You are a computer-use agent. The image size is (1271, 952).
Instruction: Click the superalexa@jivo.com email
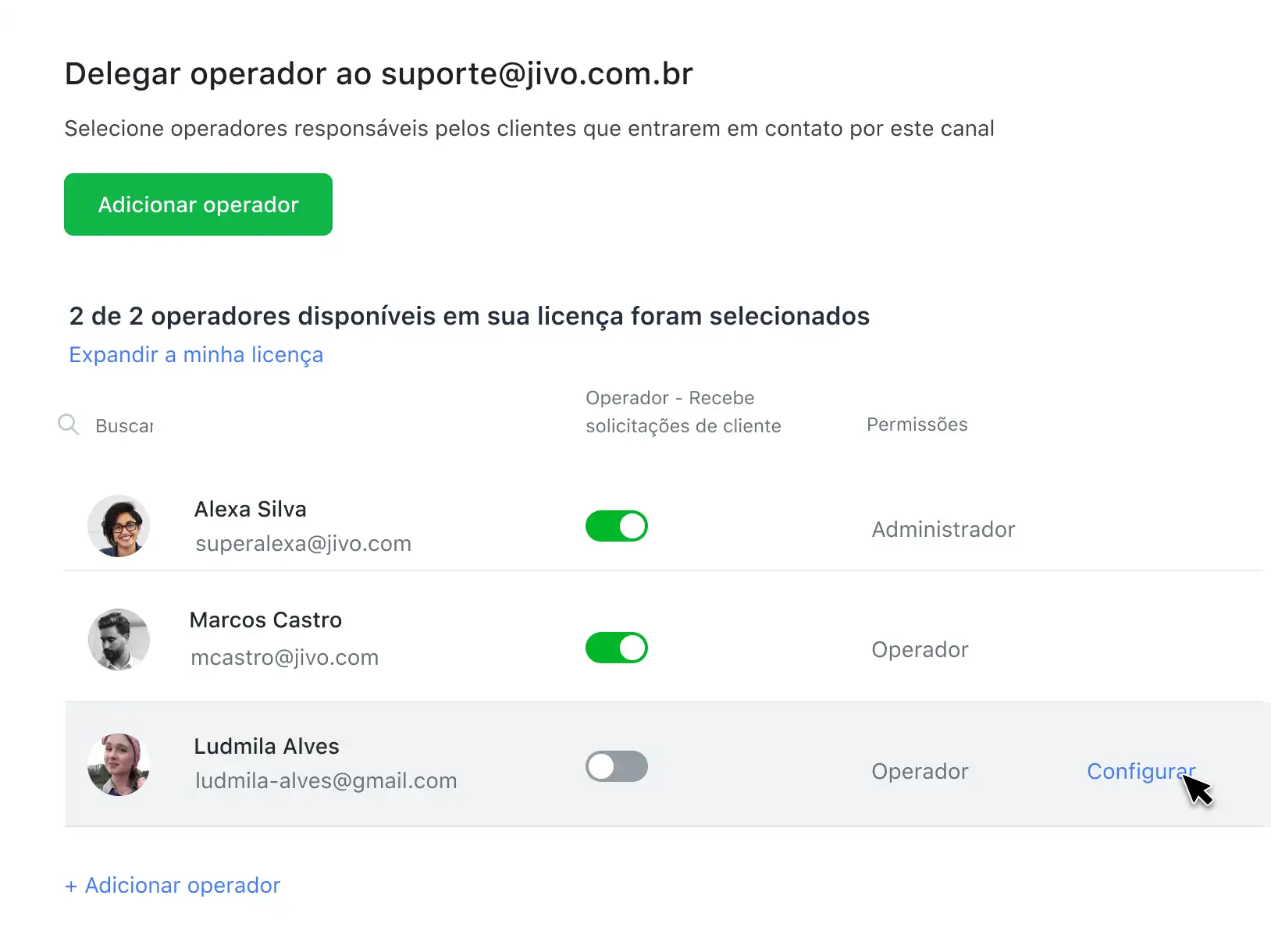303,544
